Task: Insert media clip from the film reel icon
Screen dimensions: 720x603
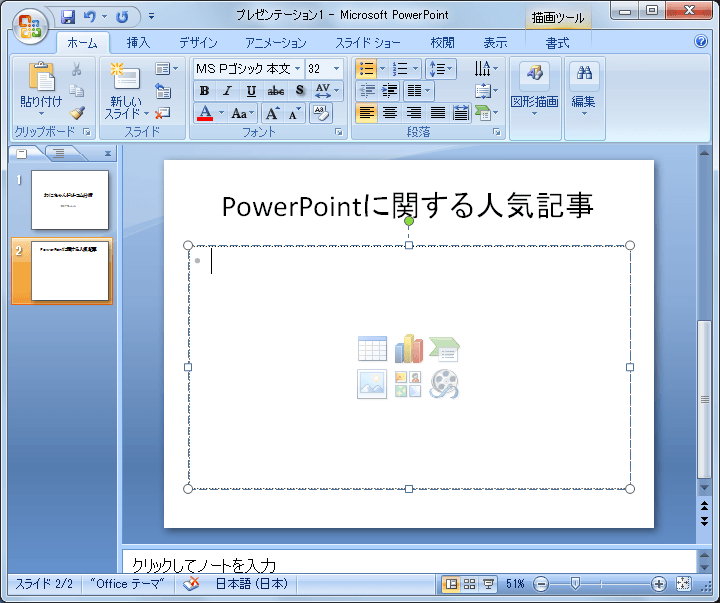Action: coord(444,384)
